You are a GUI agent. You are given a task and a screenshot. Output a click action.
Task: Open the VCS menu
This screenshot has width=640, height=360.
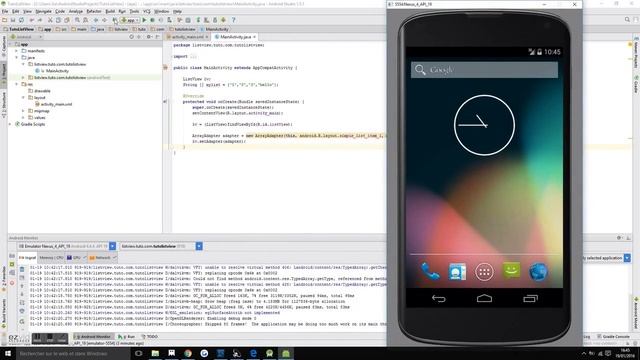(147, 11)
